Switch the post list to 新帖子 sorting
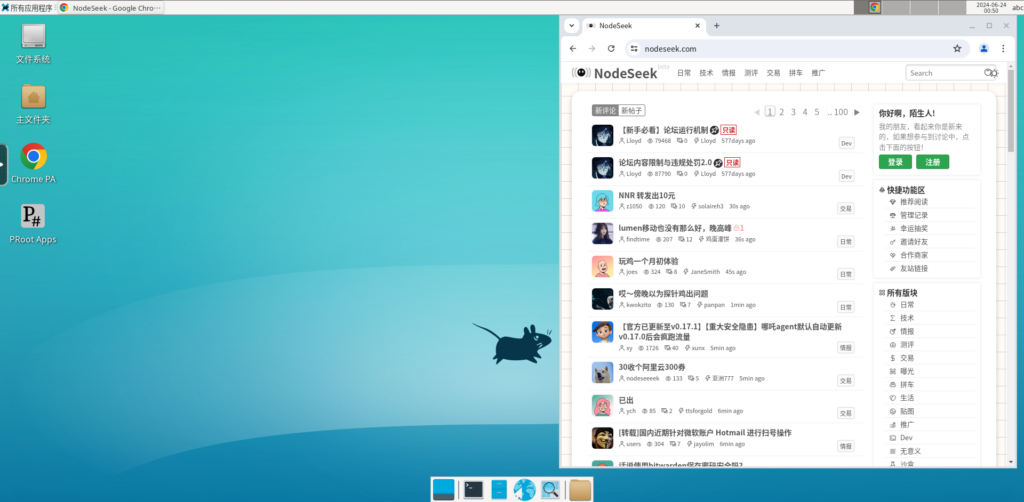The height and width of the screenshot is (502, 1024). (632, 111)
